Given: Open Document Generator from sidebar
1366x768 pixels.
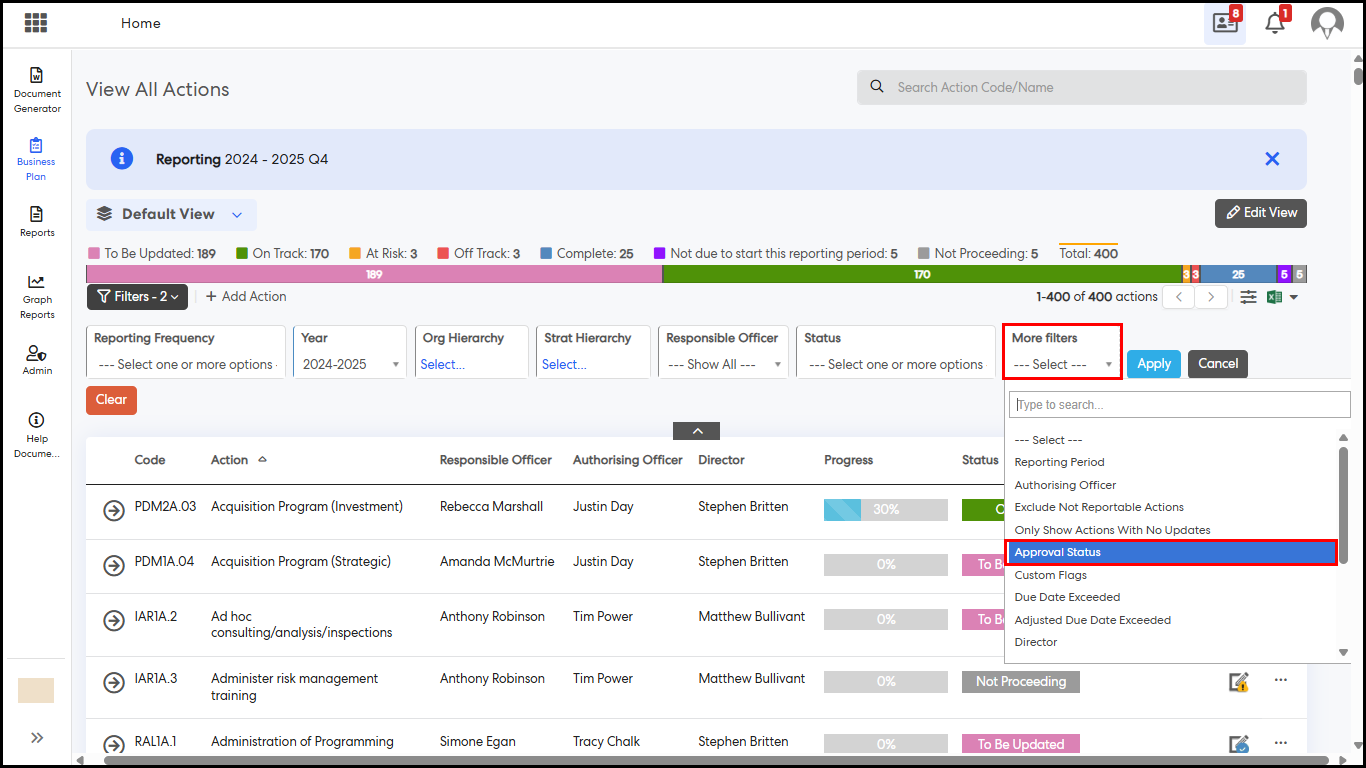Looking at the screenshot, I should (x=37, y=89).
